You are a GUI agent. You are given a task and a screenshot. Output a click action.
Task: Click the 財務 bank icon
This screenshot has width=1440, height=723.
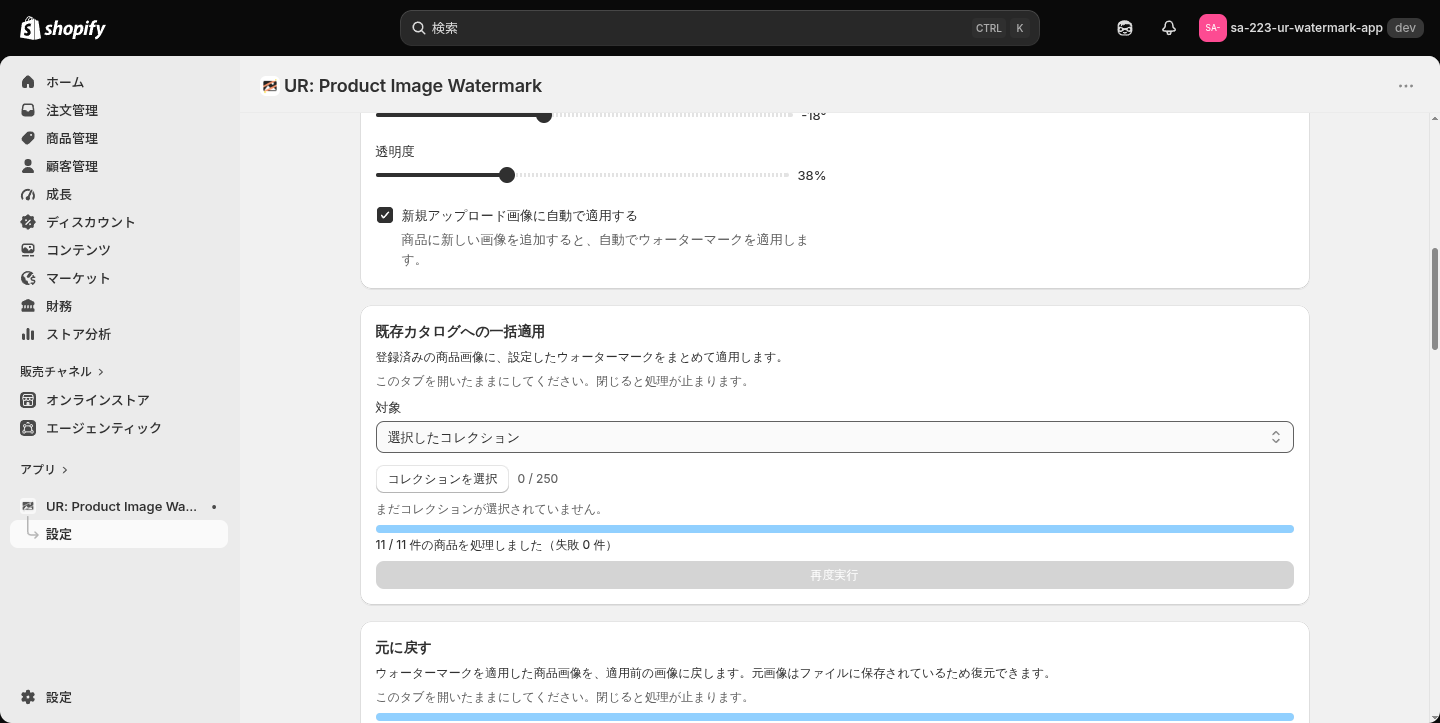(28, 306)
